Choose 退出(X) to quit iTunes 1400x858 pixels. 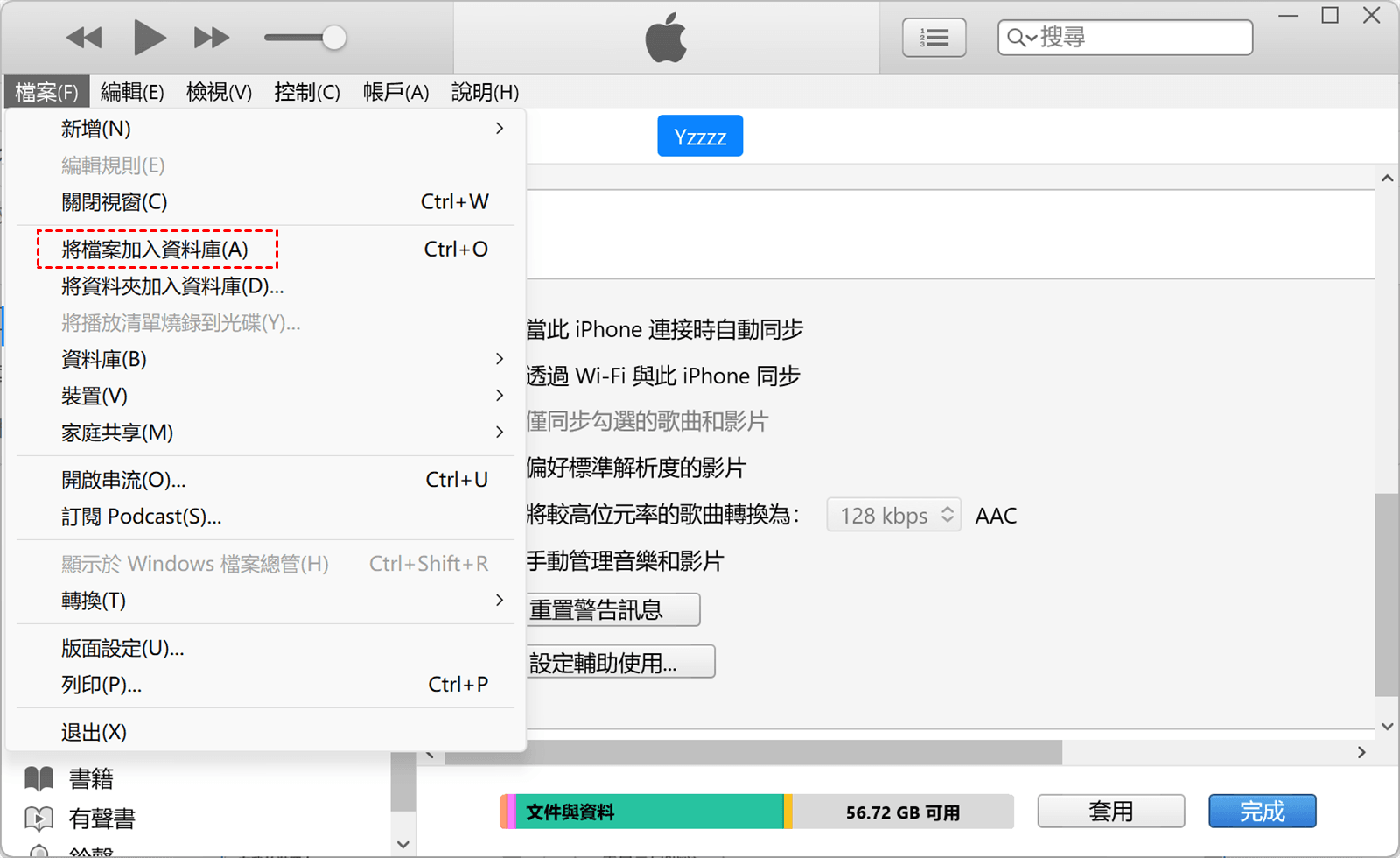tap(265, 732)
